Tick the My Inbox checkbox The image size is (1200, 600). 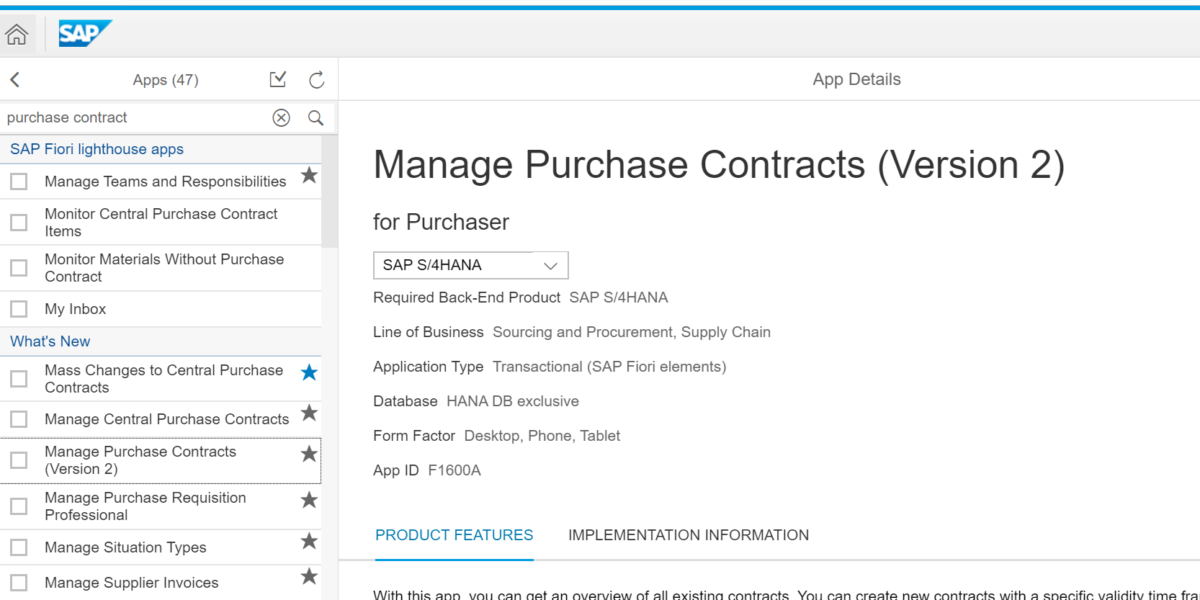19,309
